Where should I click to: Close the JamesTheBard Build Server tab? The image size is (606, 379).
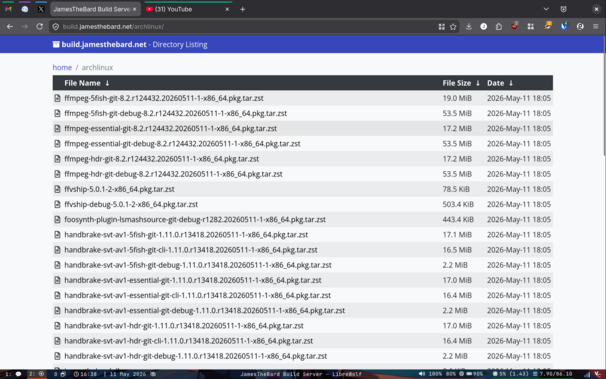point(134,9)
